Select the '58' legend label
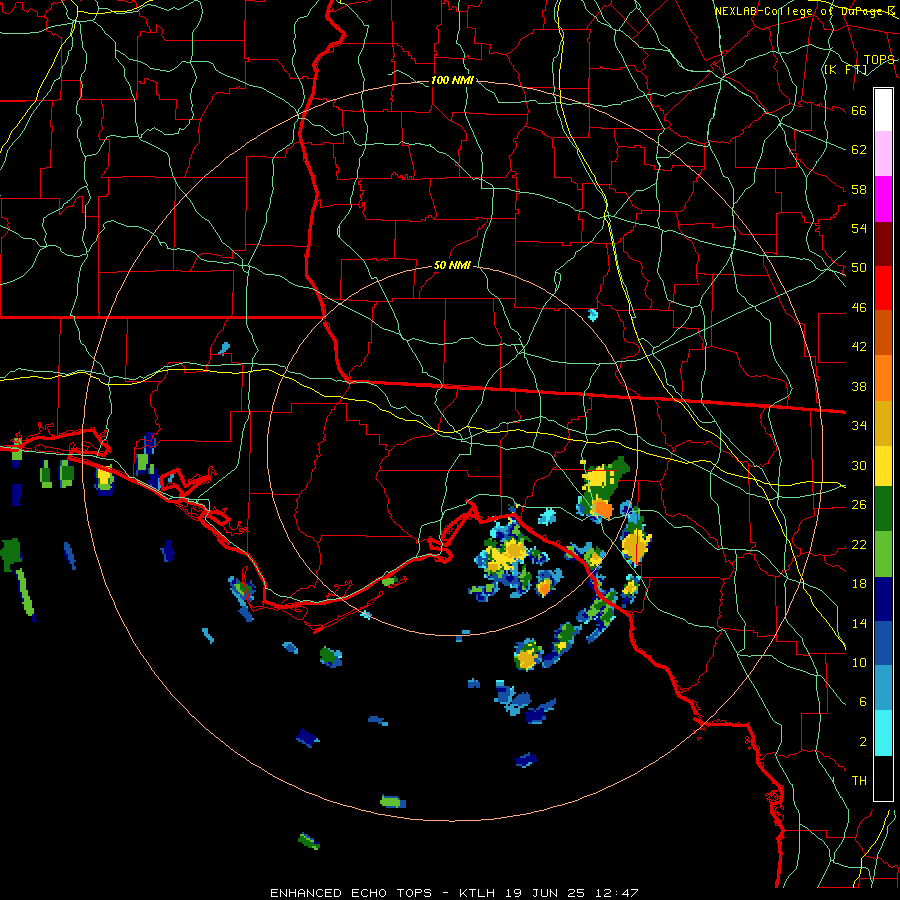900x900 pixels. pos(859,189)
